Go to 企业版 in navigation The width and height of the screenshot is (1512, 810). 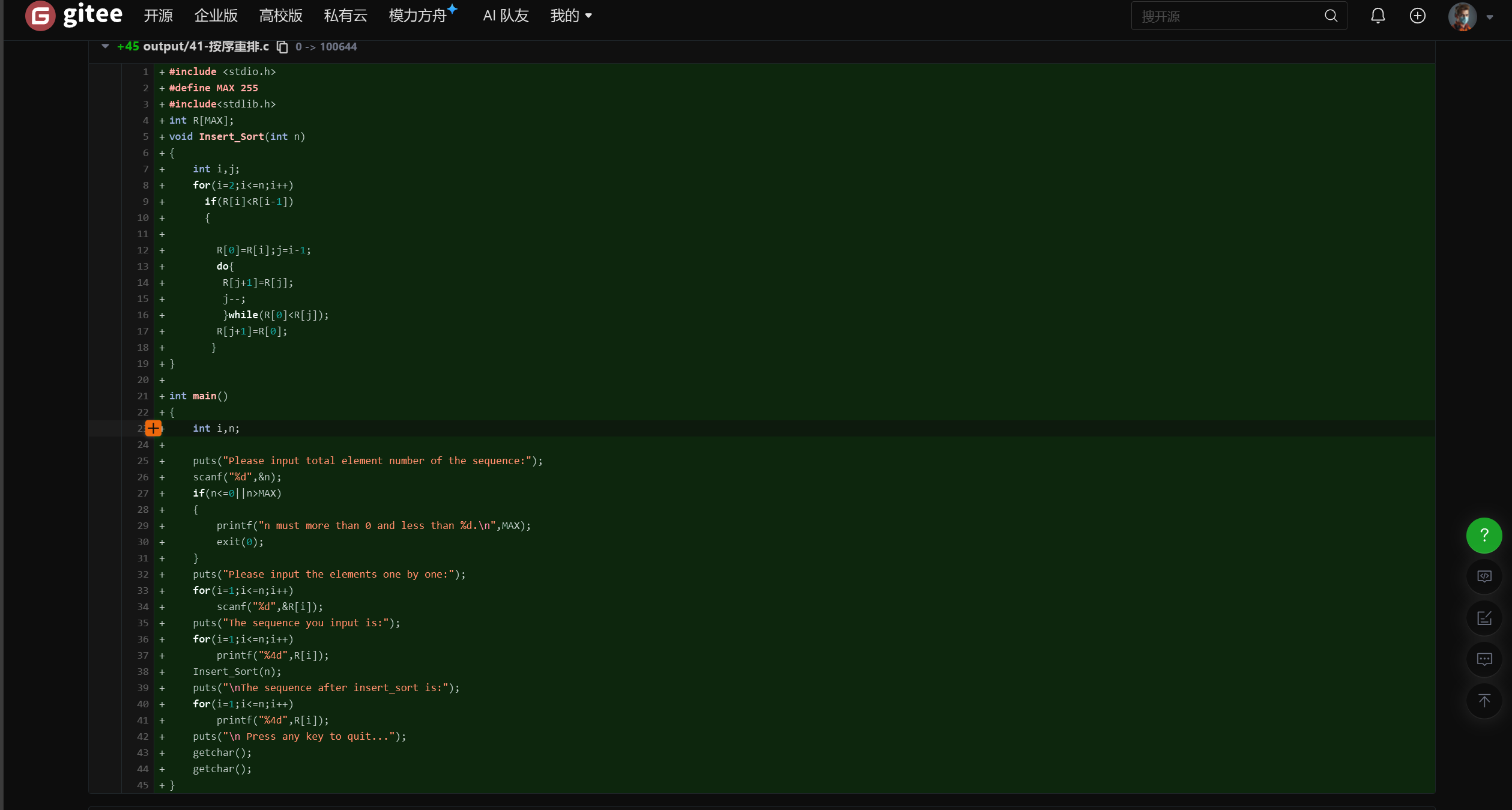coord(216,16)
